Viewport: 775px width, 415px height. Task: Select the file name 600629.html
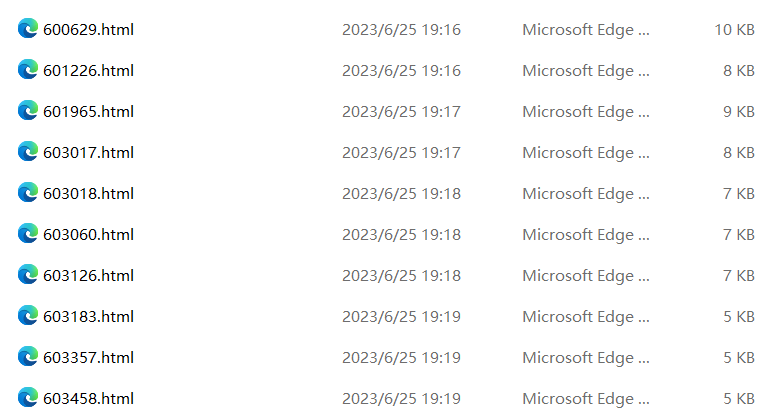[88, 30]
